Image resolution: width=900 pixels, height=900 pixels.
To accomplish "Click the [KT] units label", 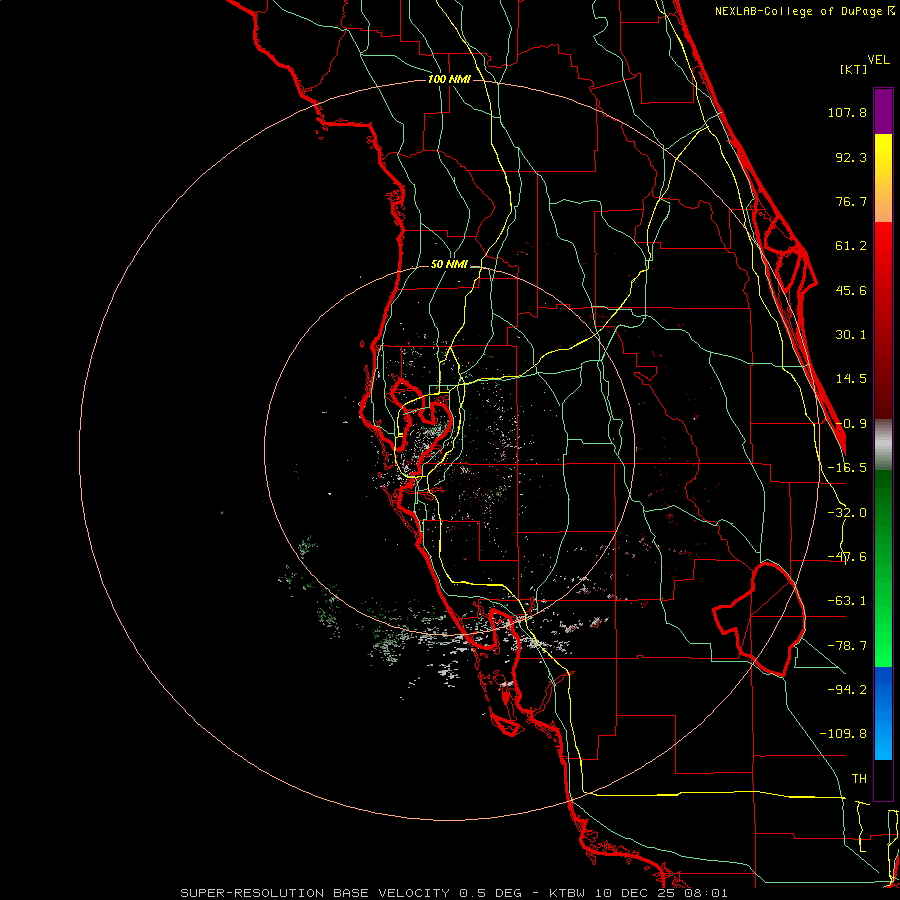I will 854,69.
